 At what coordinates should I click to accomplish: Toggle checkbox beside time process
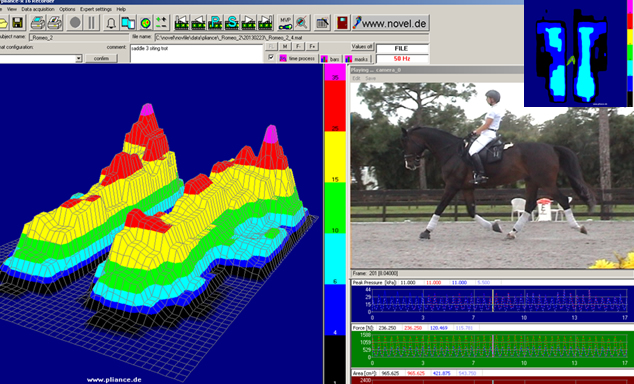(271, 57)
